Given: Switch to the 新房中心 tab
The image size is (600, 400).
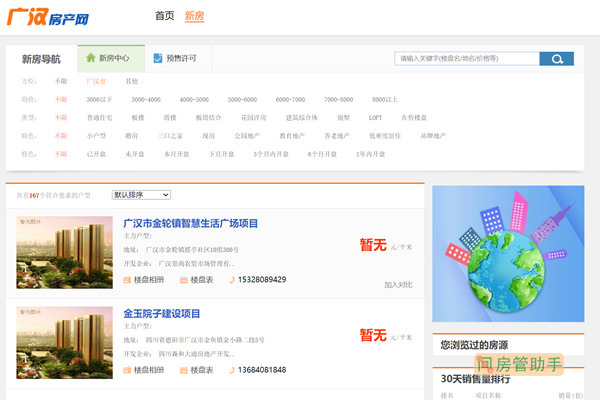Looking at the screenshot, I should (111, 58).
